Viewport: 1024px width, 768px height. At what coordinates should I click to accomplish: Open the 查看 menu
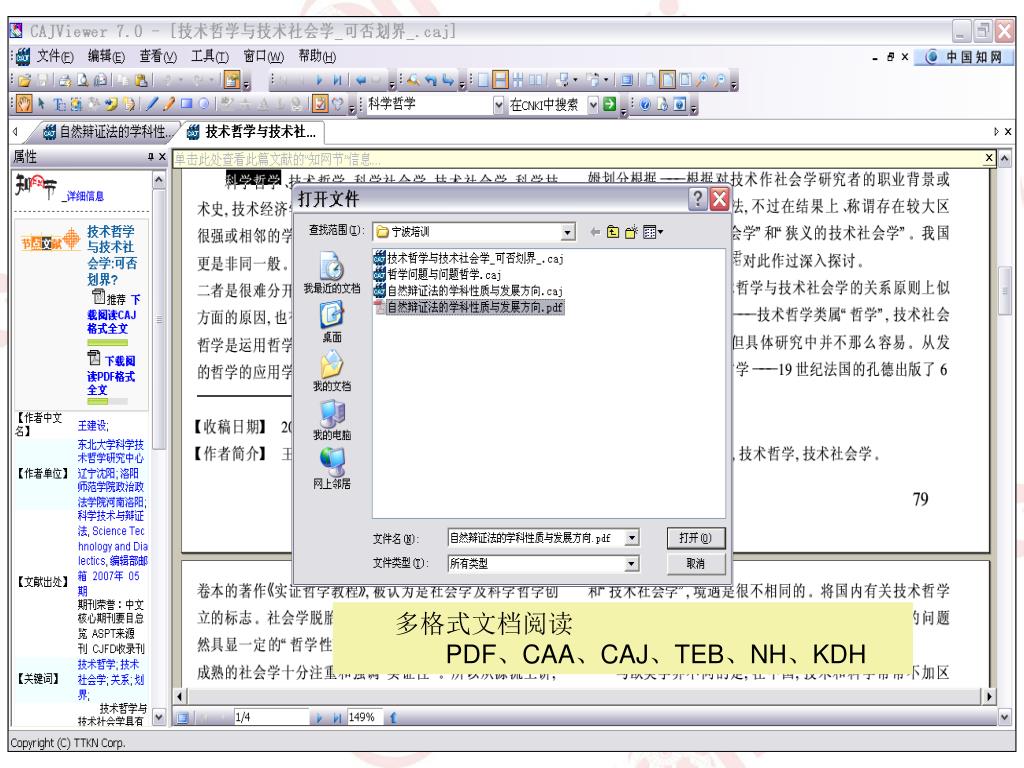(x=157, y=56)
